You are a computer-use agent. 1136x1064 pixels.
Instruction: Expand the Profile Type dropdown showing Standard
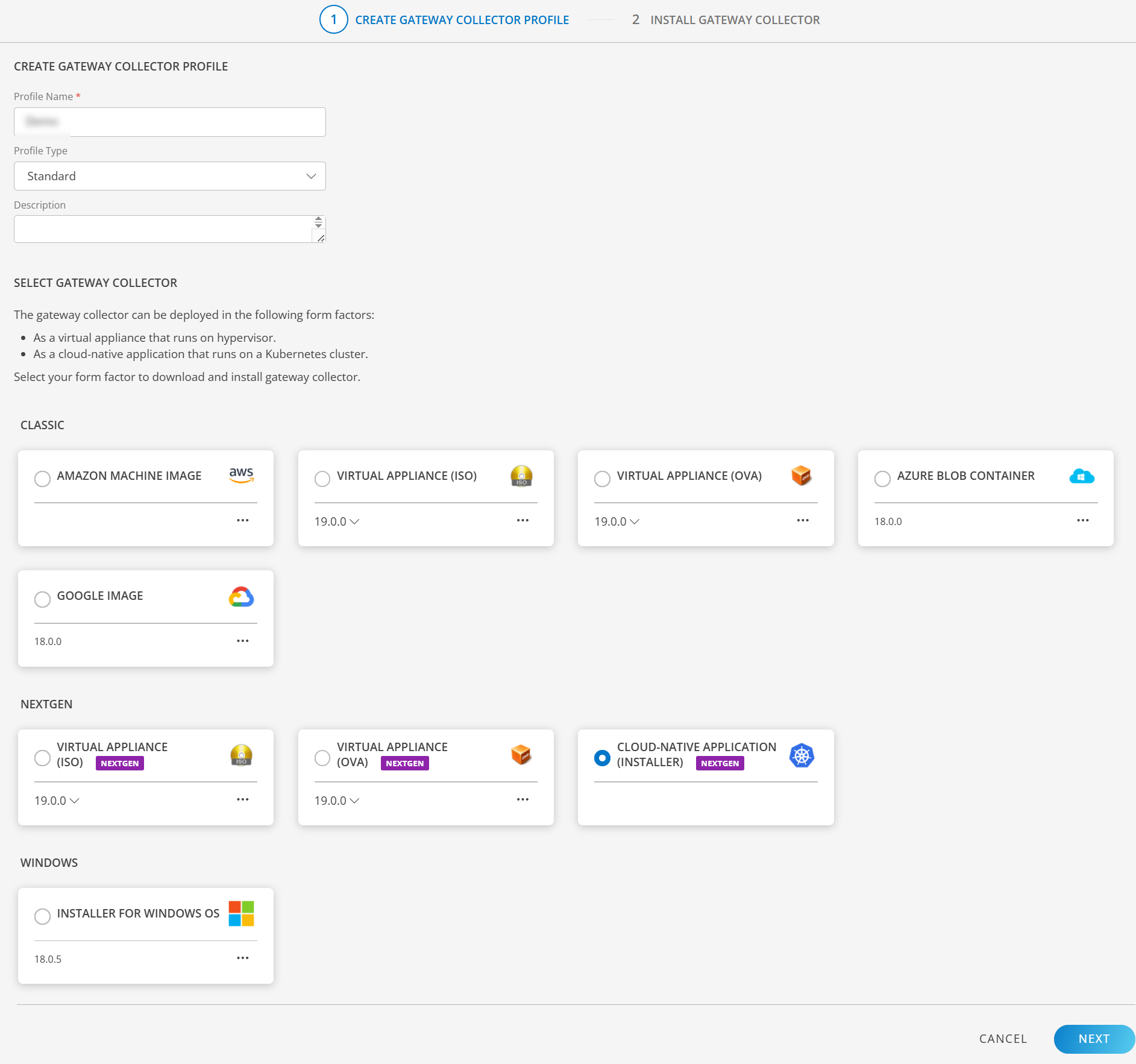(170, 176)
